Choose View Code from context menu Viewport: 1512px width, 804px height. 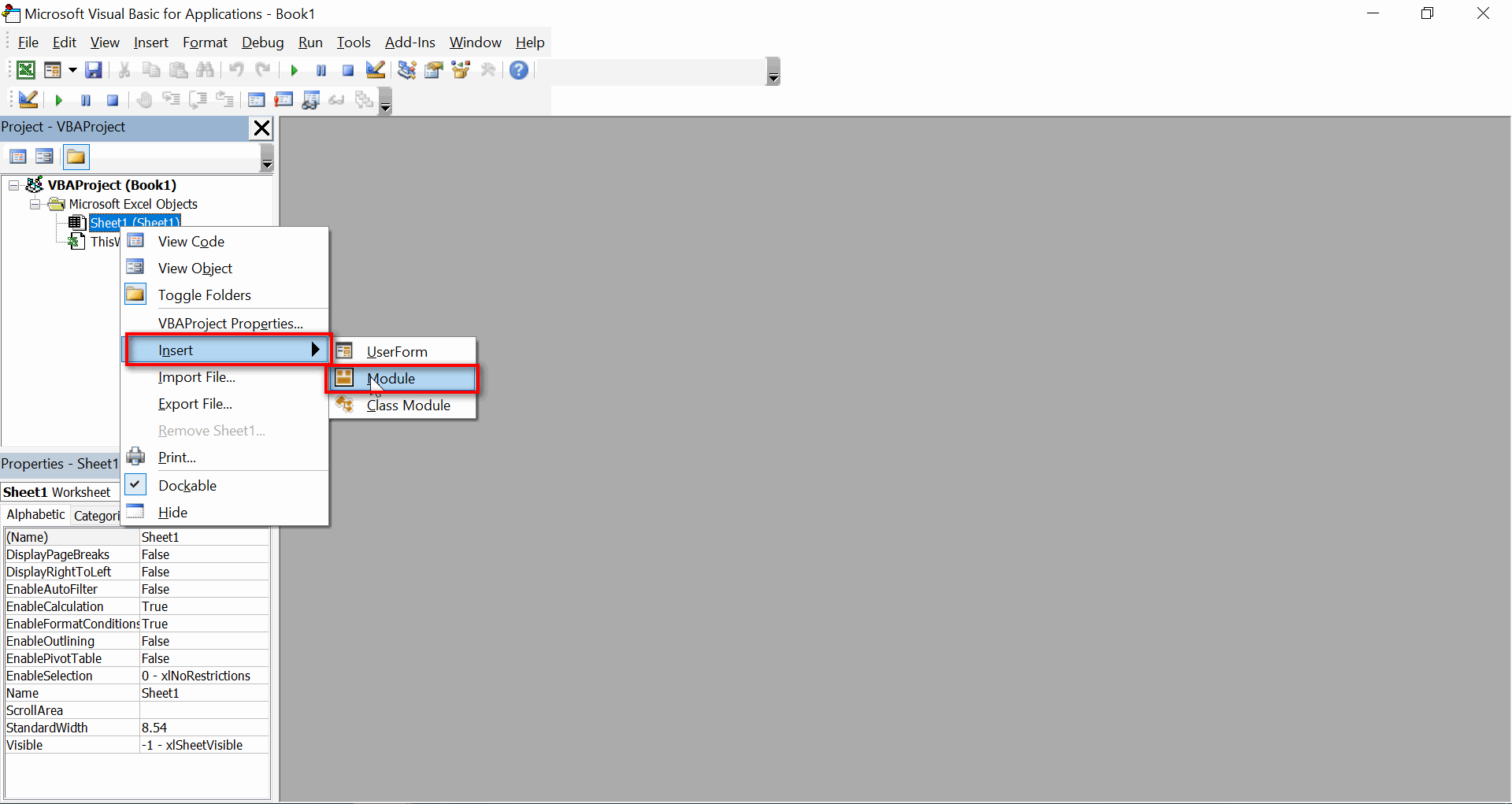[224, 242]
